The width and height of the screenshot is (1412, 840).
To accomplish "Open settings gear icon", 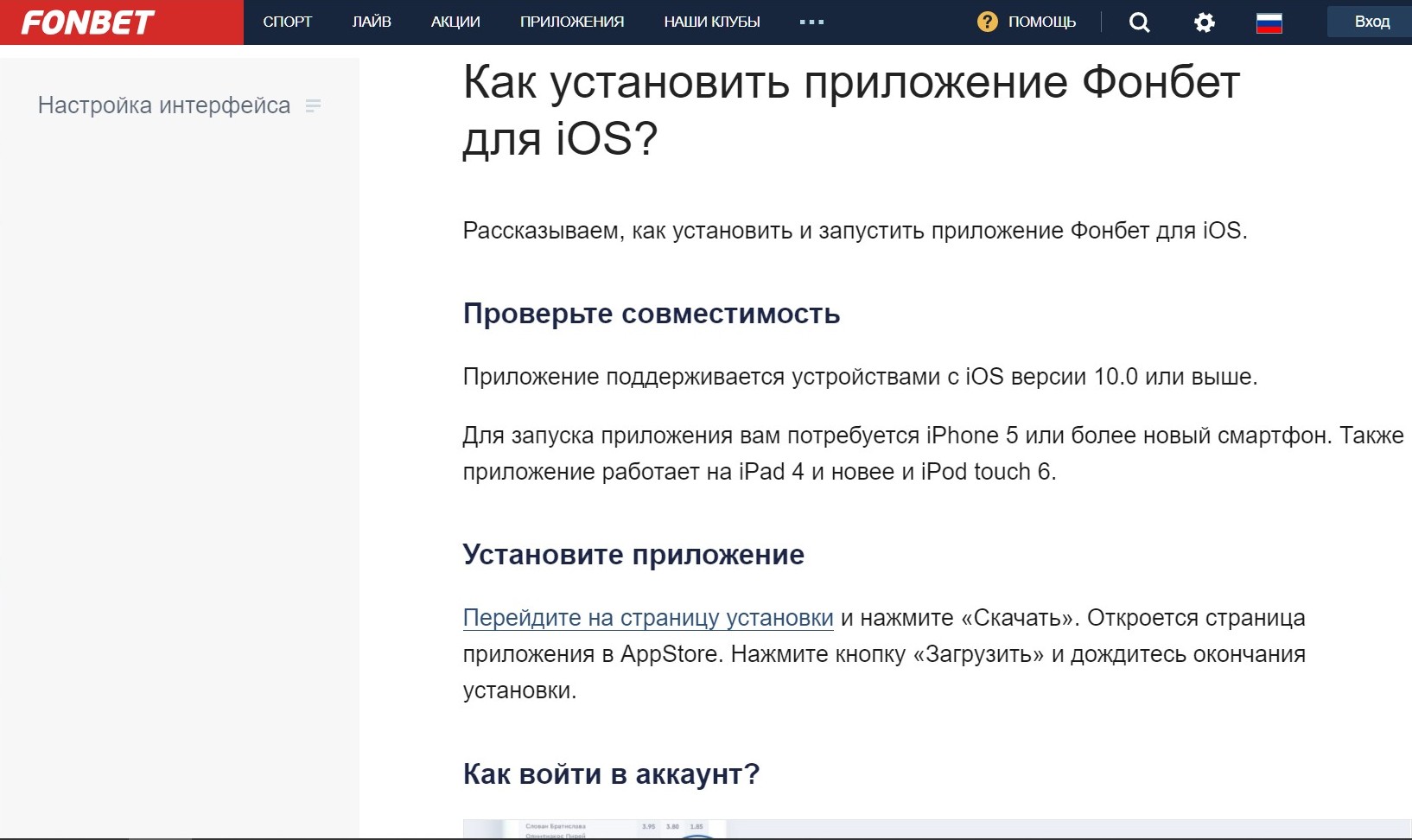I will click(1205, 22).
